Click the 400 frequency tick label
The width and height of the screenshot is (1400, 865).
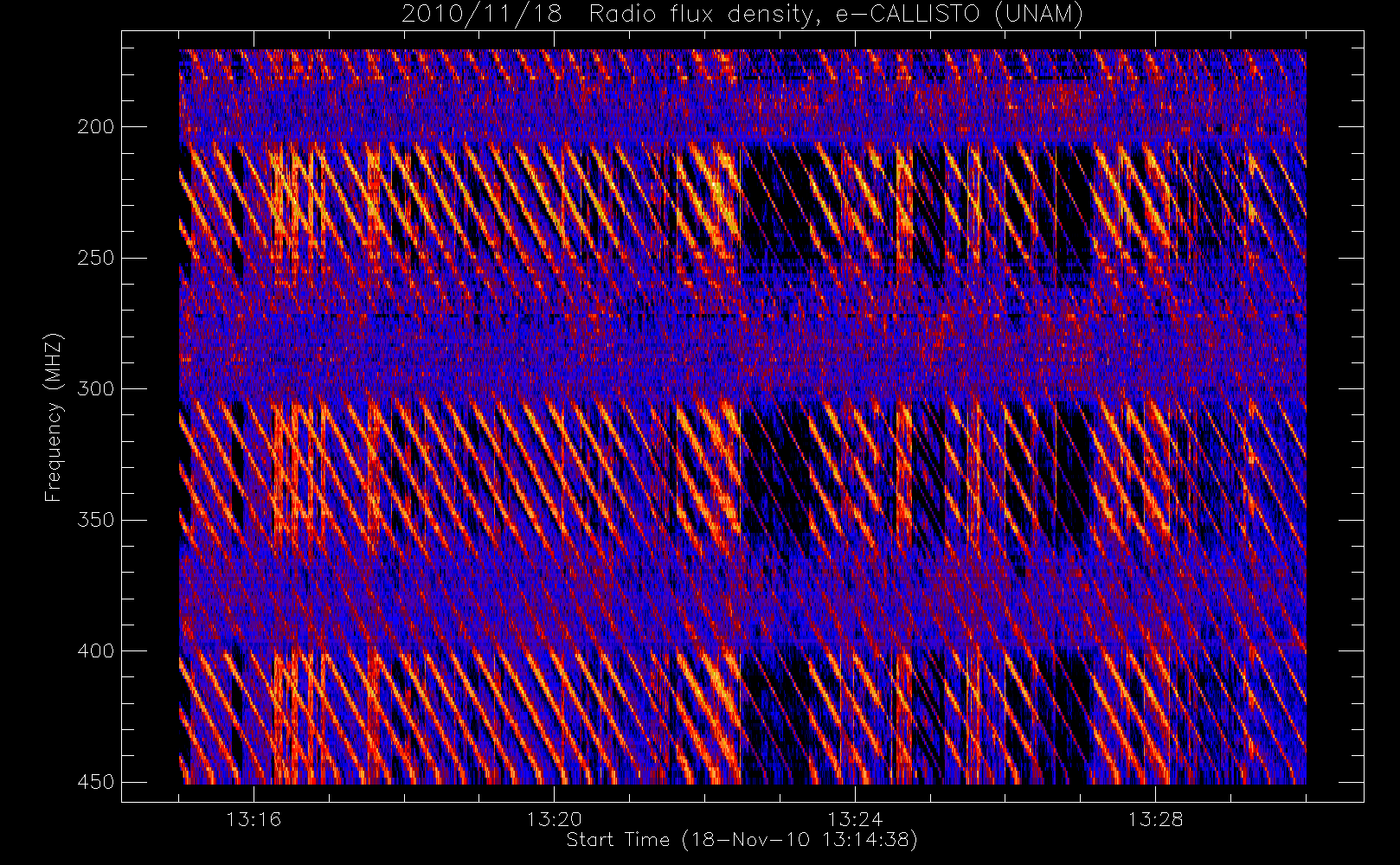(x=95, y=650)
